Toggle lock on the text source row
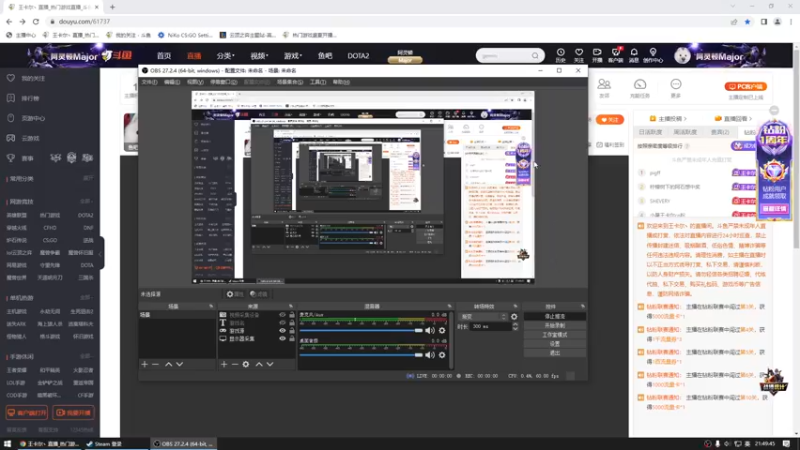Viewport: 800px width, 450px height. pos(292,322)
